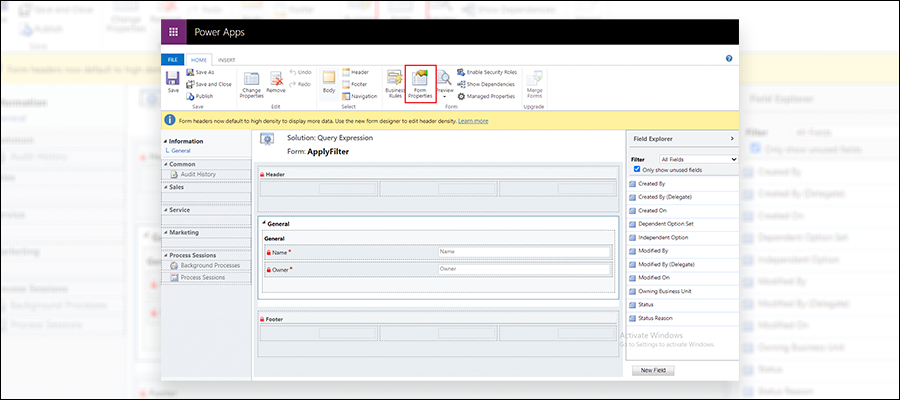The image size is (900, 400).
Task: Open the FILE tab
Action: pyautogui.click(x=173, y=60)
